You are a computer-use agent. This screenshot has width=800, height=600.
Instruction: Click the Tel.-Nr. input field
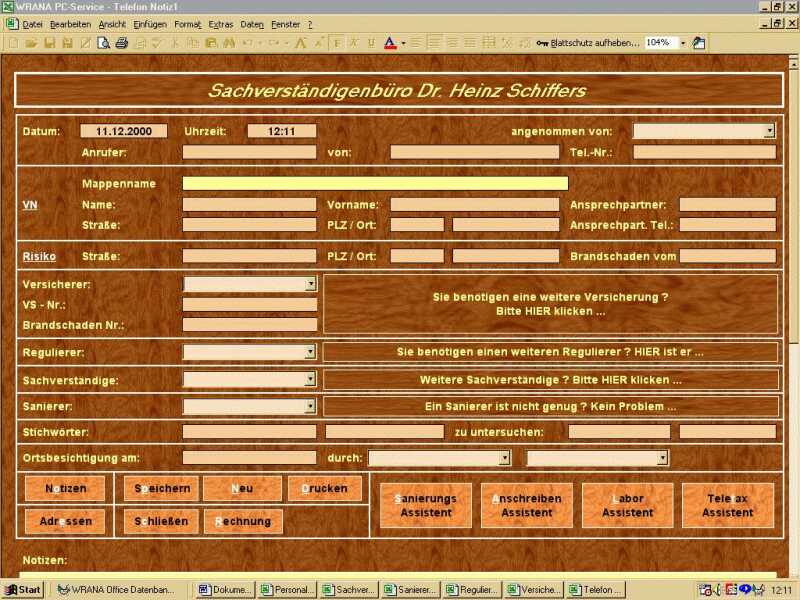click(705, 152)
